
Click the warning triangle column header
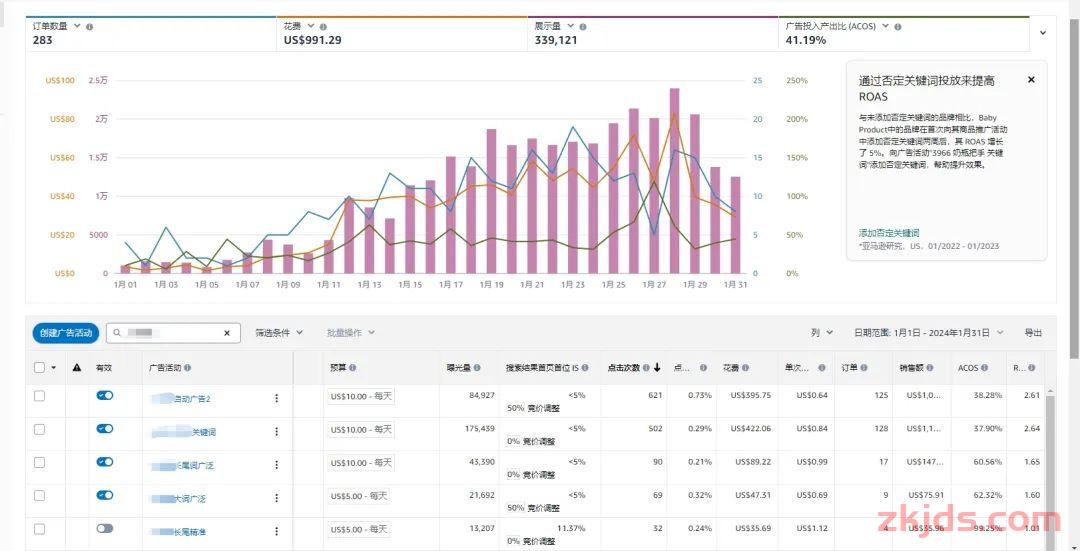pyautogui.click(x=76, y=368)
